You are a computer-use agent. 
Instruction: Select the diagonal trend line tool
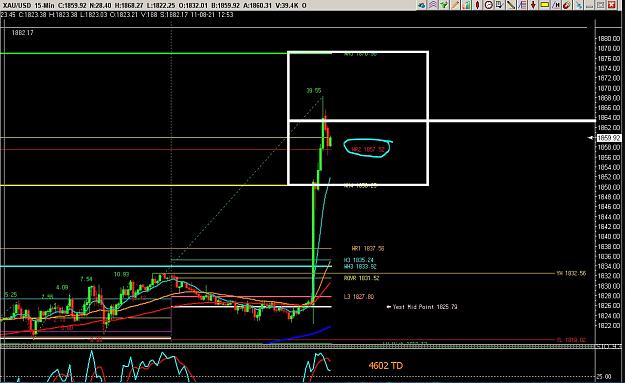pos(511,5)
